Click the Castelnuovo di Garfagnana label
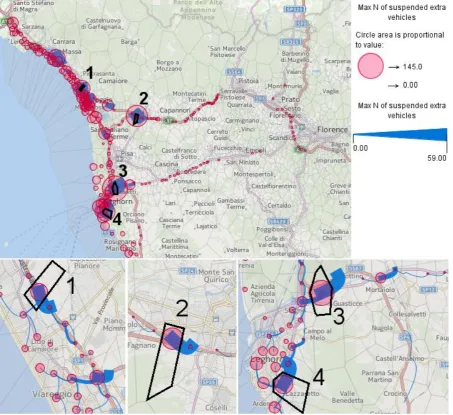Screen dimensions: 453x415 click(103, 24)
